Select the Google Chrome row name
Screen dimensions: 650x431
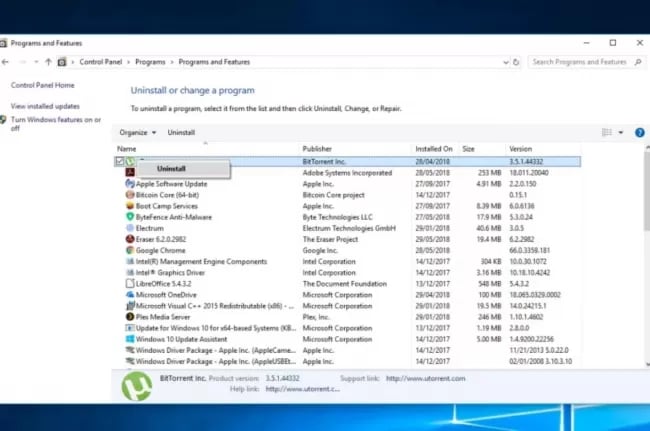(x=160, y=250)
